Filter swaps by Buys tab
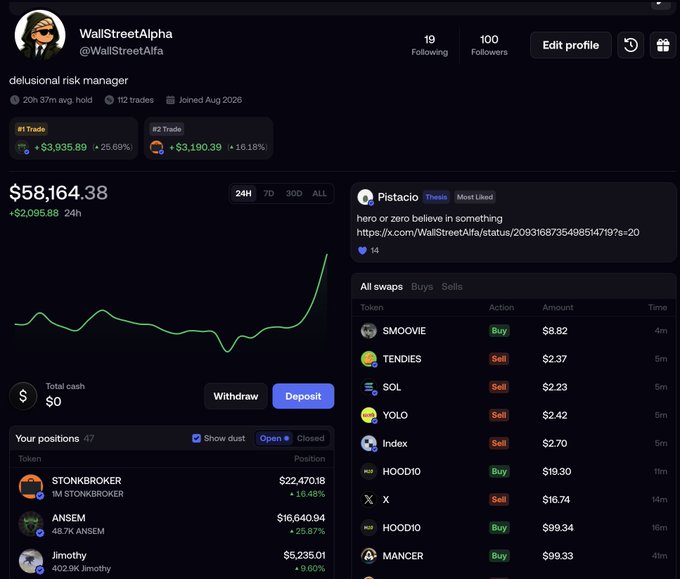Screen dimensions: 680x579 (422, 287)
